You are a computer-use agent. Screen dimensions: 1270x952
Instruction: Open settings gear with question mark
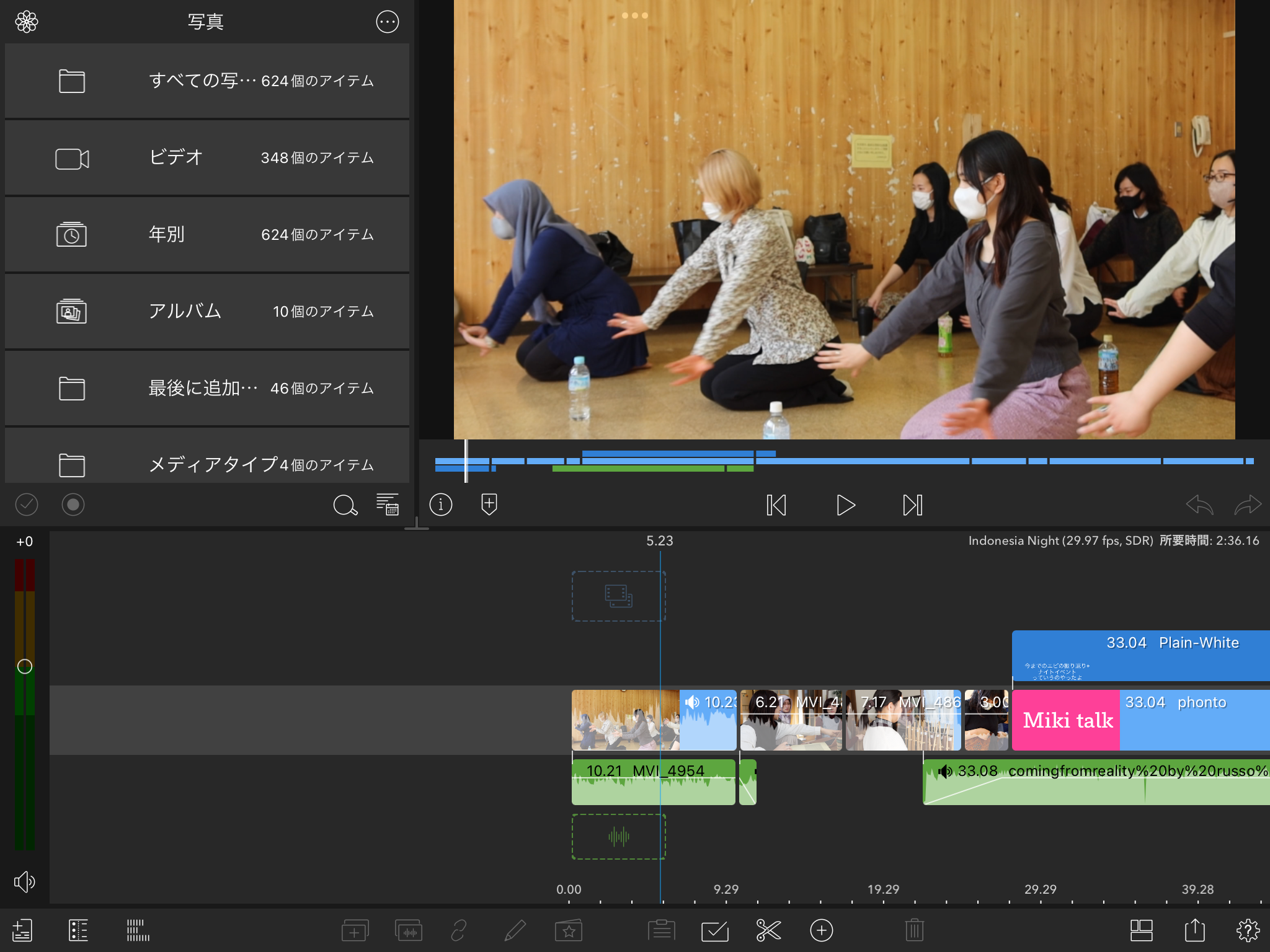click(x=1248, y=930)
